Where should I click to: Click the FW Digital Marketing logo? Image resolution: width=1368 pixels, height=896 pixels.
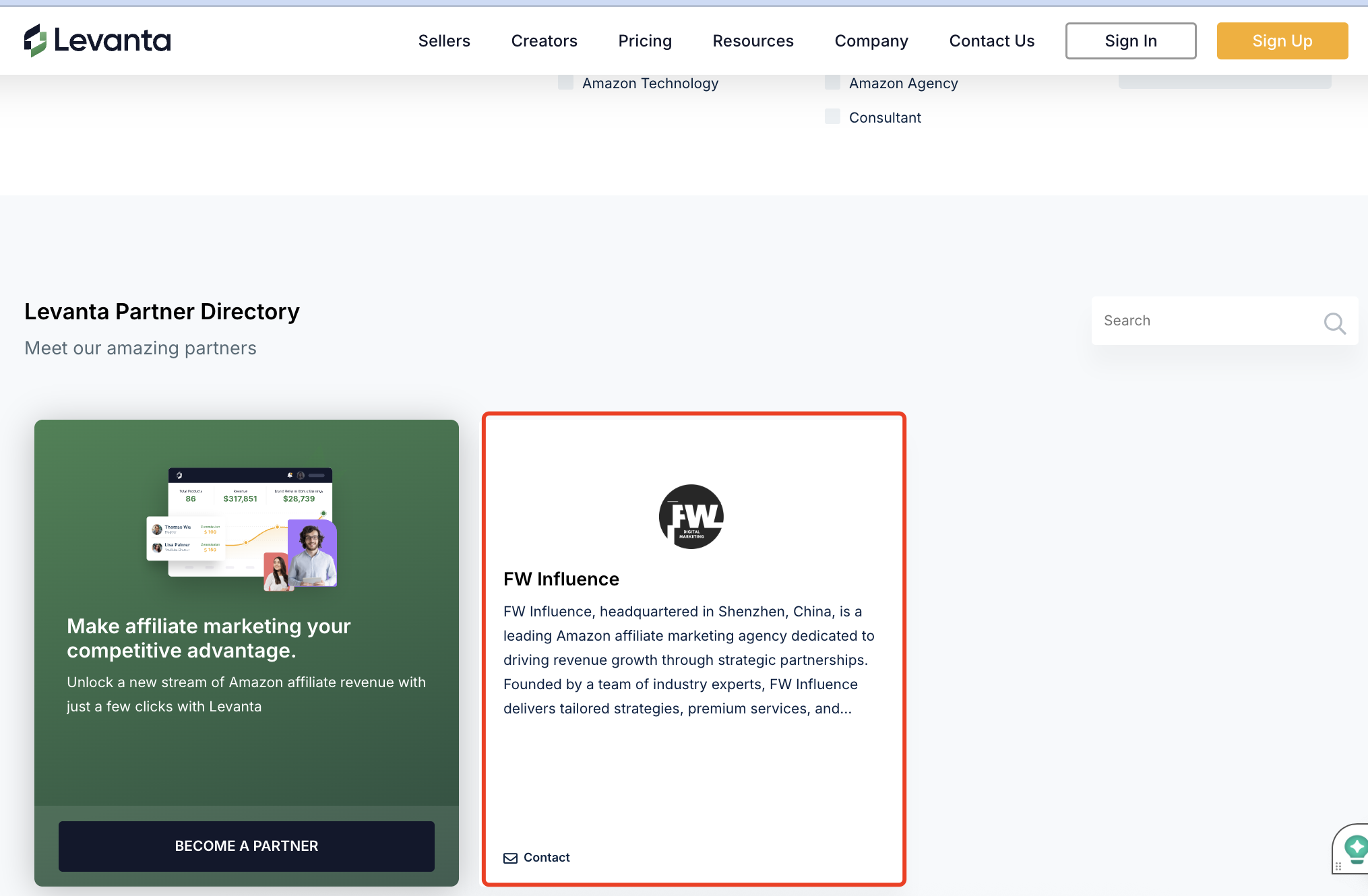coord(691,517)
